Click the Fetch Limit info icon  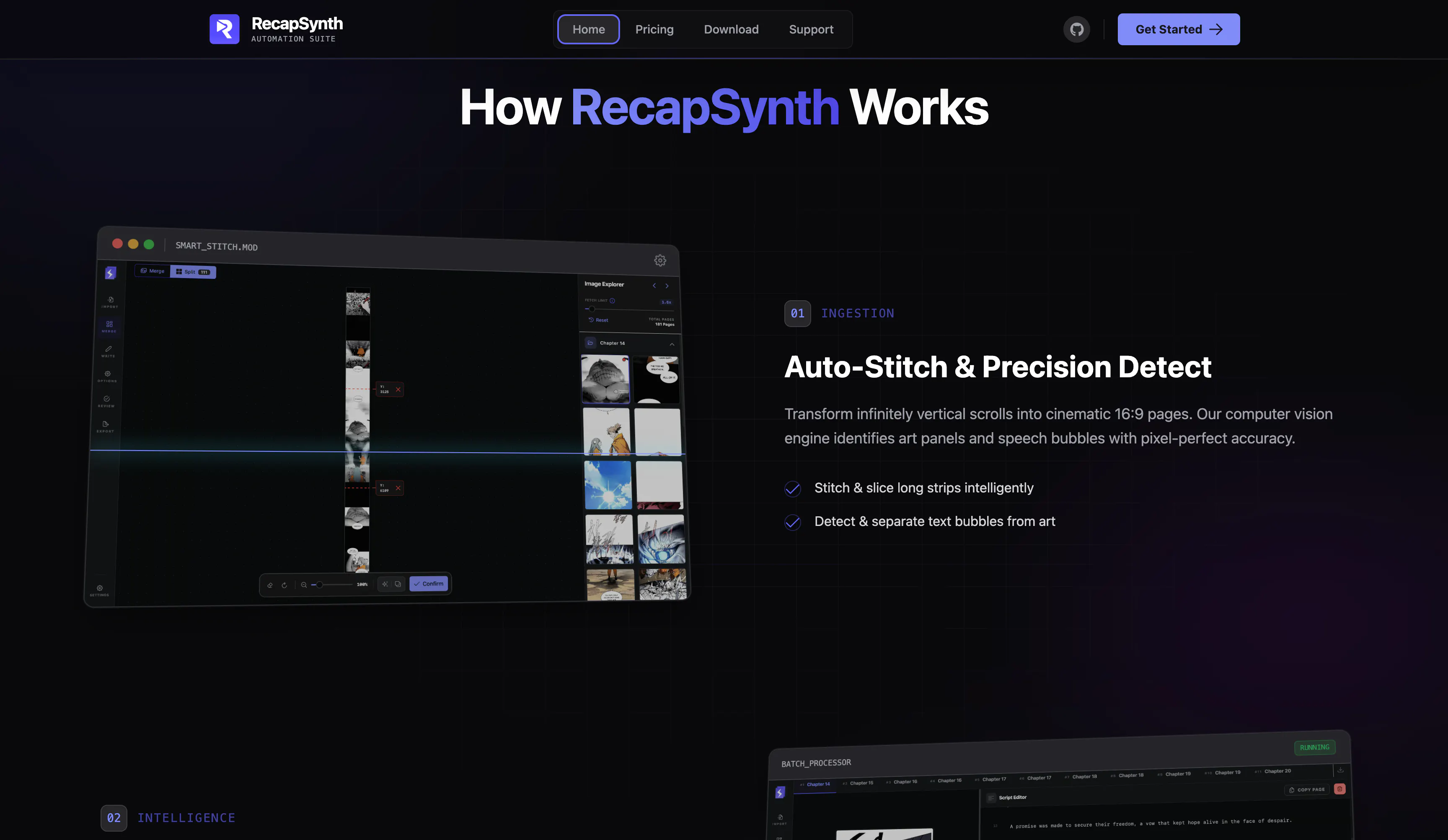pos(612,300)
